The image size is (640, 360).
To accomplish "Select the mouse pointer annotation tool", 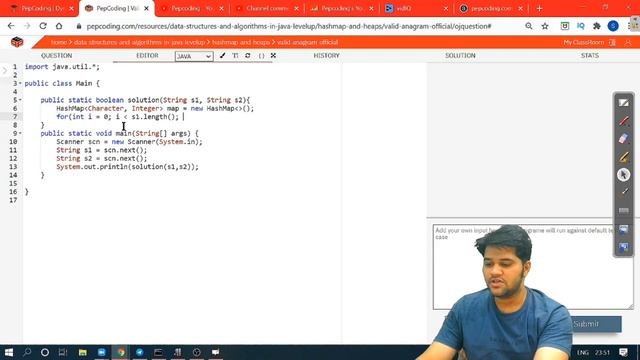I will (623, 175).
